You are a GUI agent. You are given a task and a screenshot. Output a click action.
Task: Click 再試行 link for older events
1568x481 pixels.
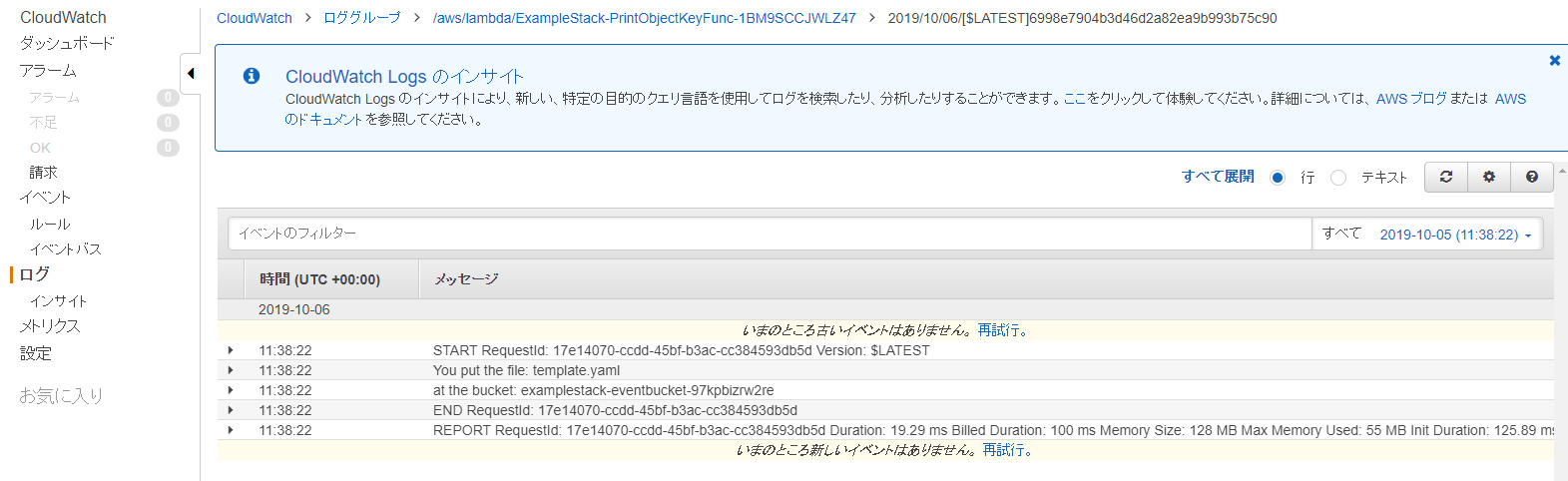pyautogui.click(x=1001, y=330)
